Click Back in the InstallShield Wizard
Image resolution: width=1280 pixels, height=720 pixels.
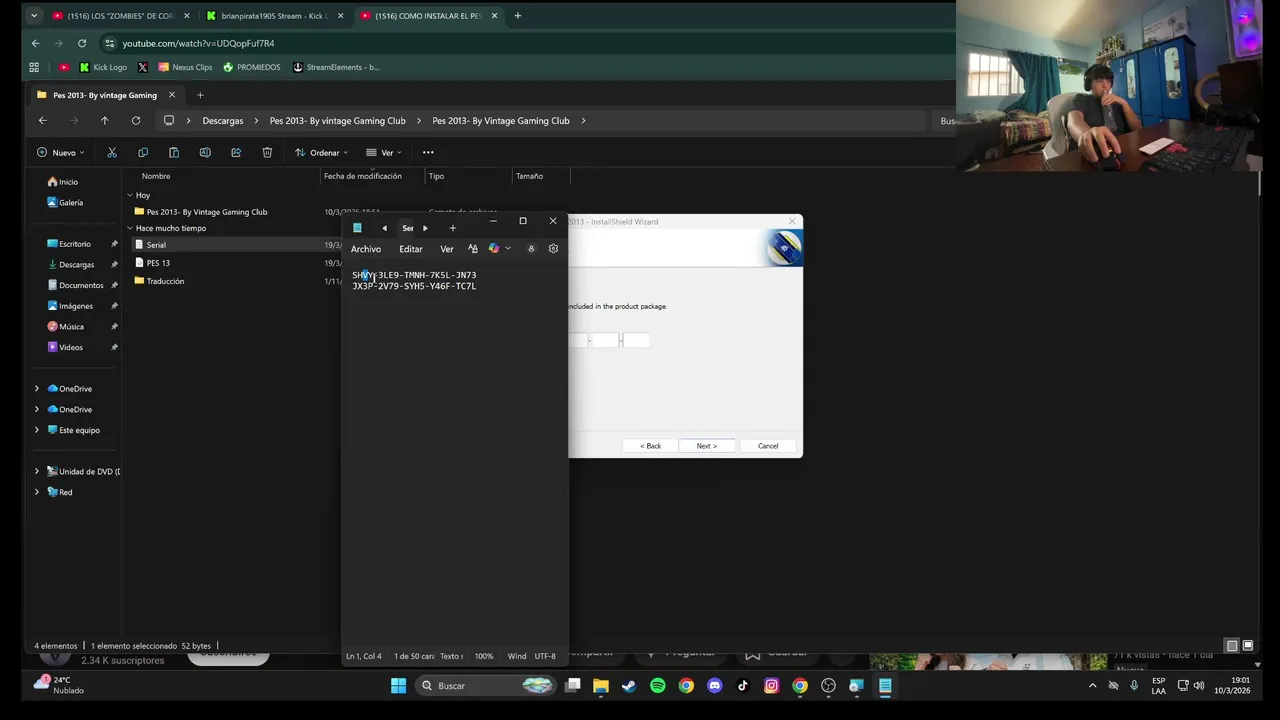651,446
